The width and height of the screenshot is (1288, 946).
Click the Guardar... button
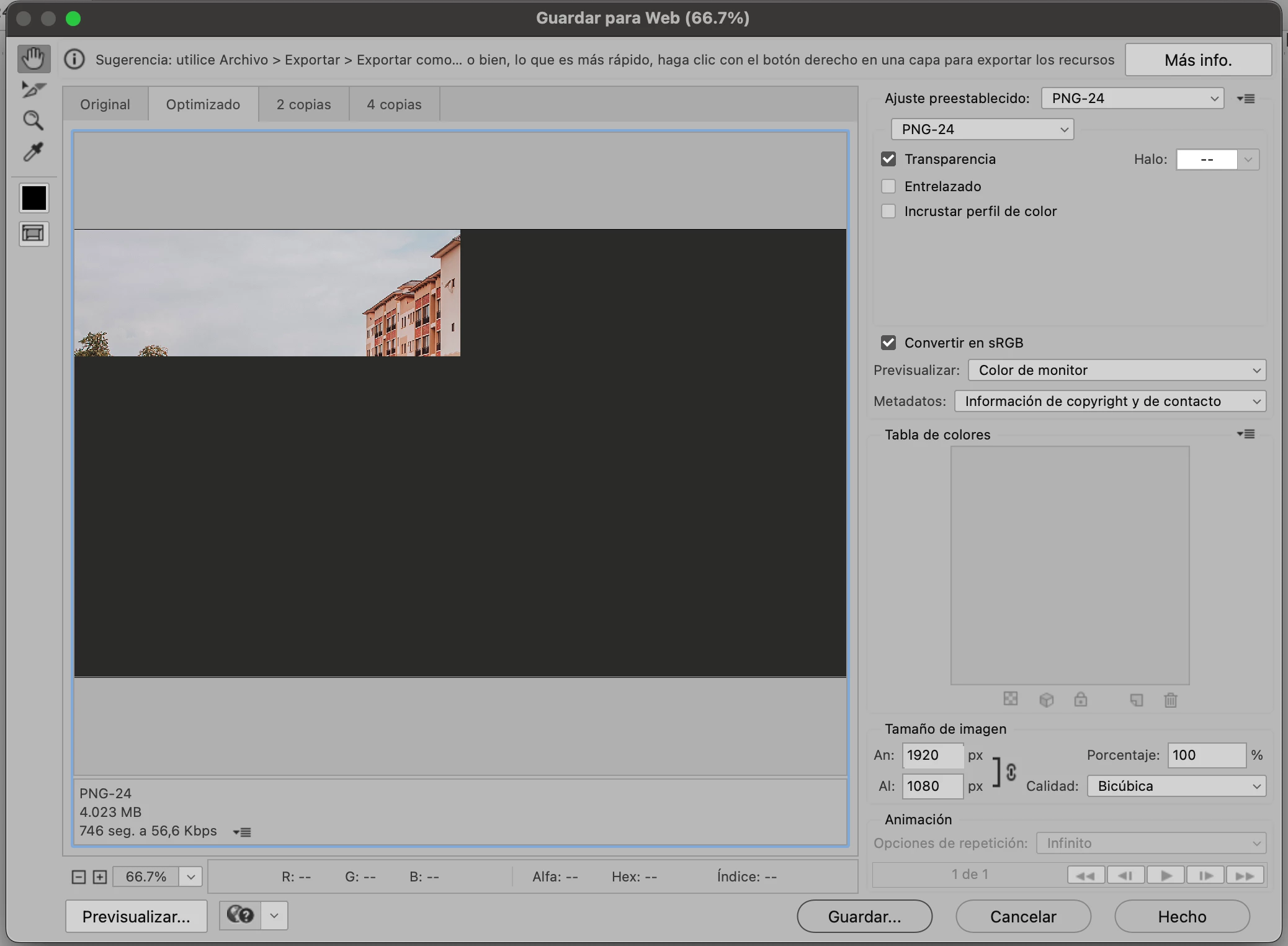pos(864,916)
